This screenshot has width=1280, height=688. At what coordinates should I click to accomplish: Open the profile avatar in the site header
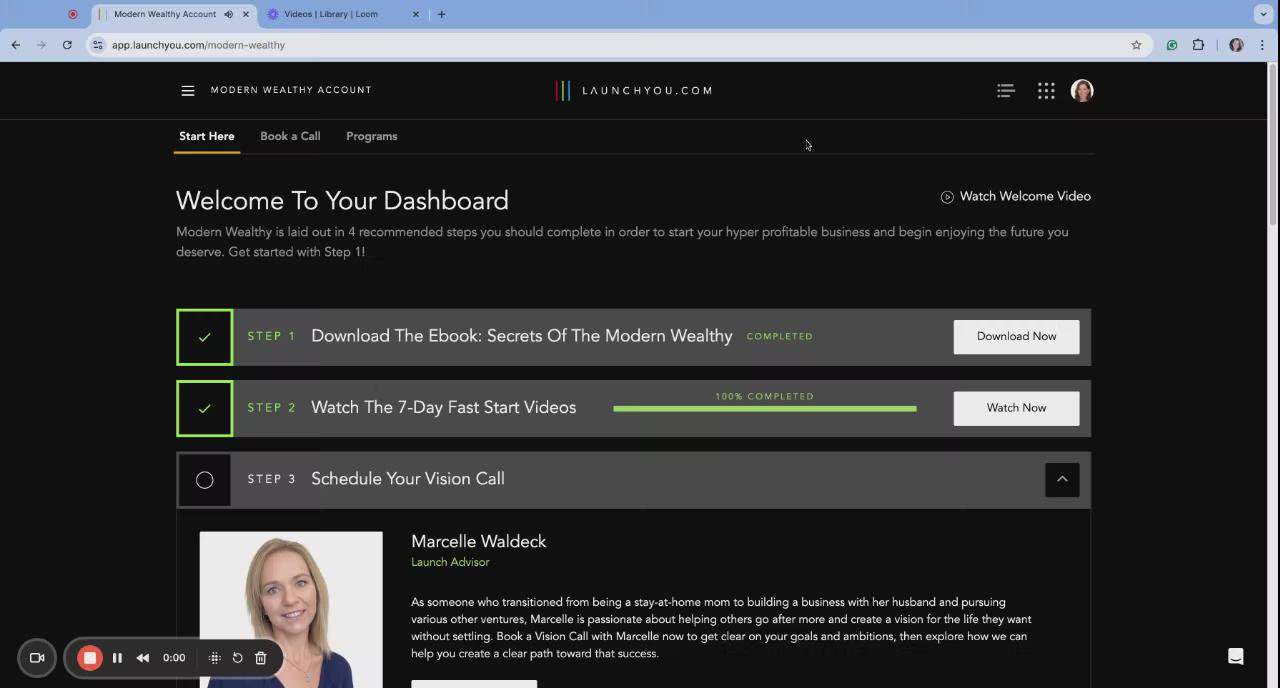(1082, 90)
